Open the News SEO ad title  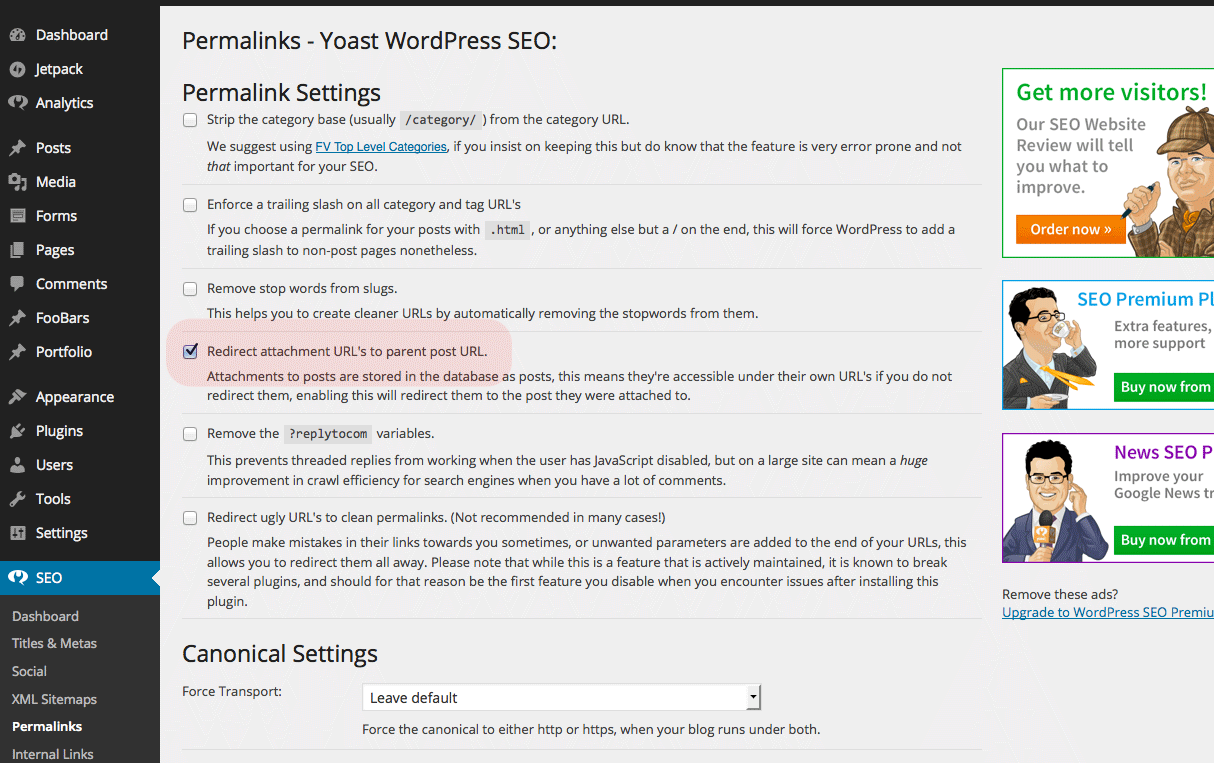tap(1164, 452)
